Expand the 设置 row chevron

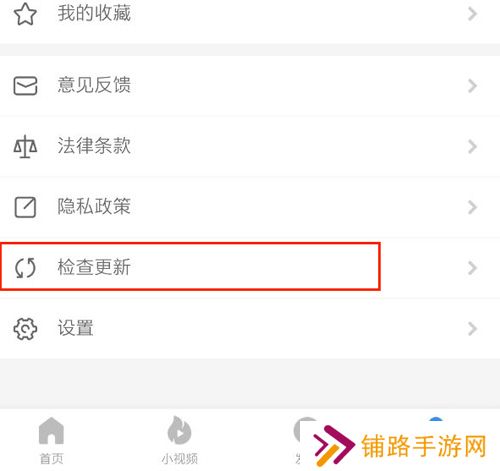[472, 329]
